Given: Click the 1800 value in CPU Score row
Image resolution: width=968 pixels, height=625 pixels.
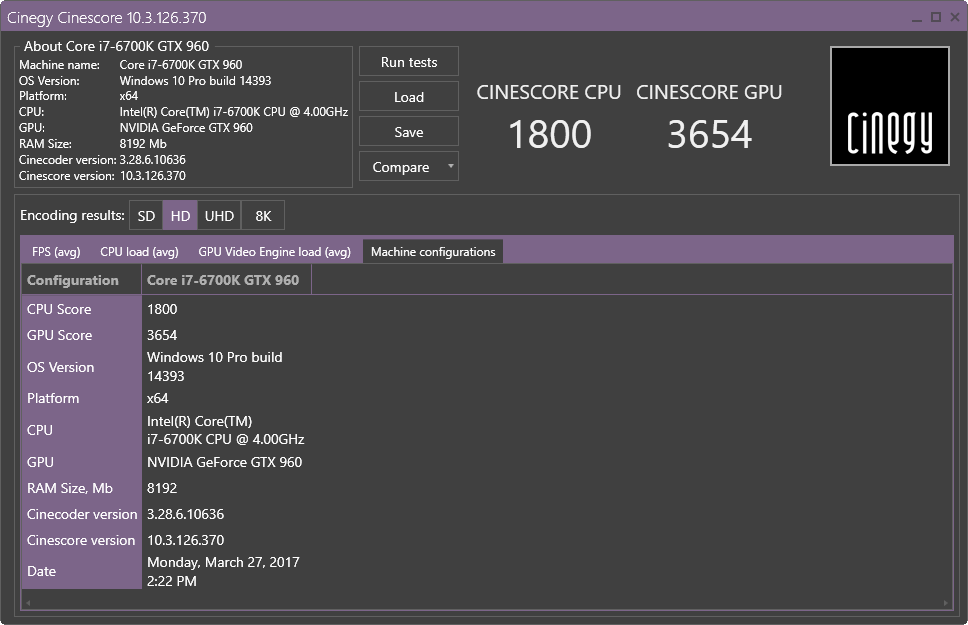Looking at the screenshot, I should pyautogui.click(x=162, y=309).
